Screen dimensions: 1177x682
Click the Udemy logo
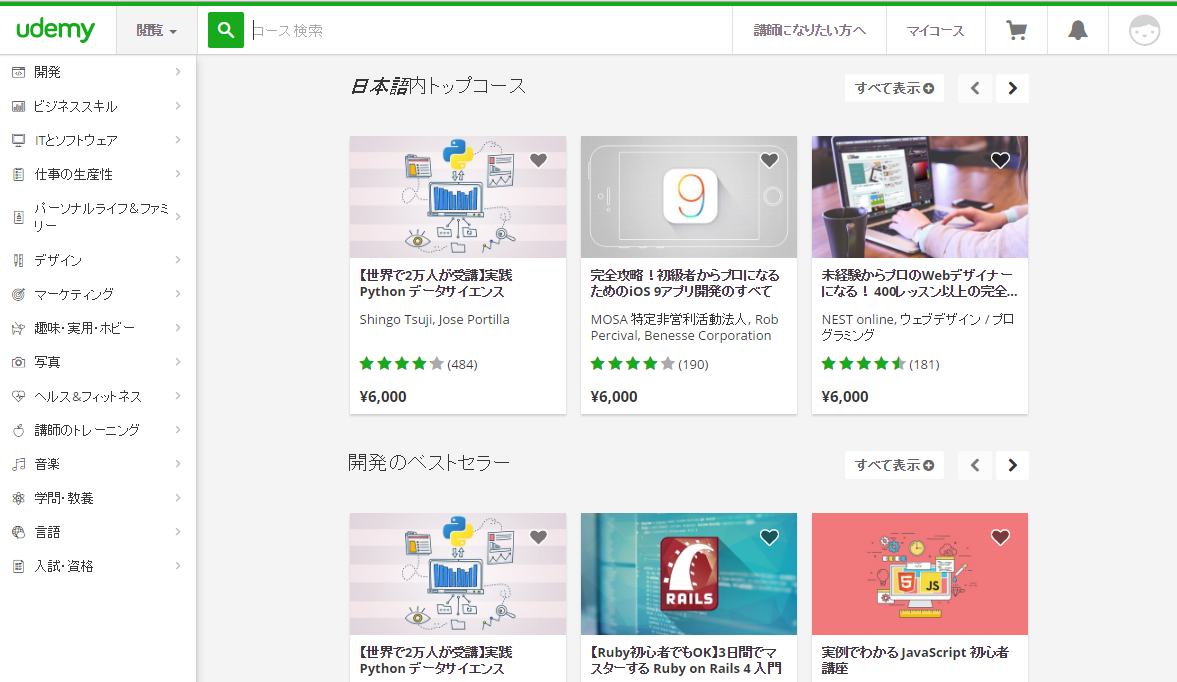pos(56,30)
